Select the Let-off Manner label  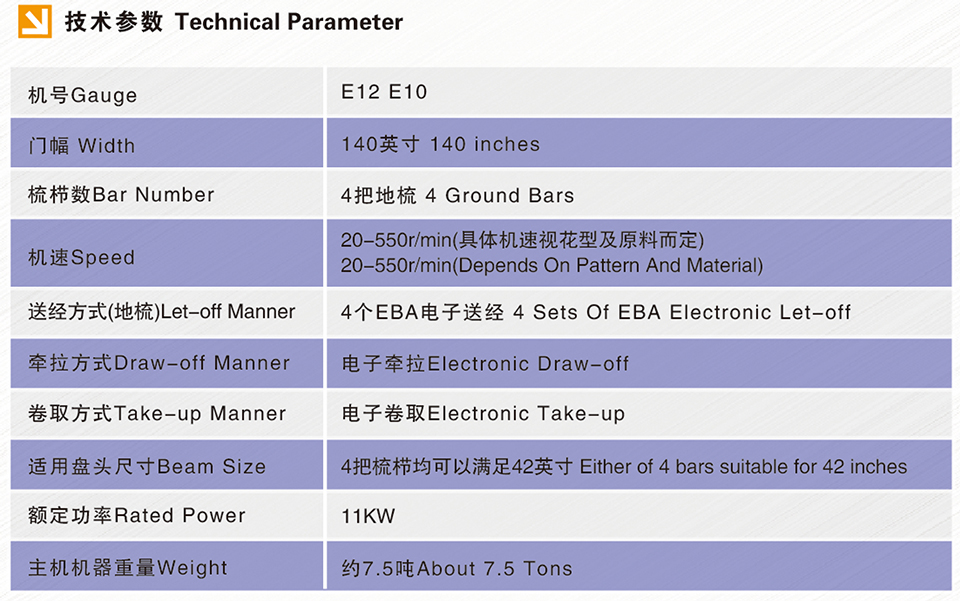click(162, 312)
